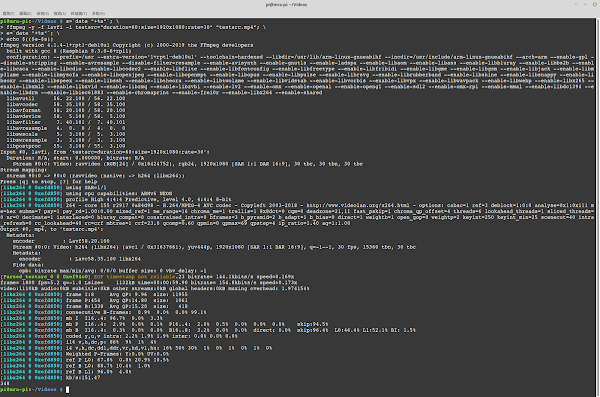
Task: Maximize the terminal window
Action: coord(585,4)
